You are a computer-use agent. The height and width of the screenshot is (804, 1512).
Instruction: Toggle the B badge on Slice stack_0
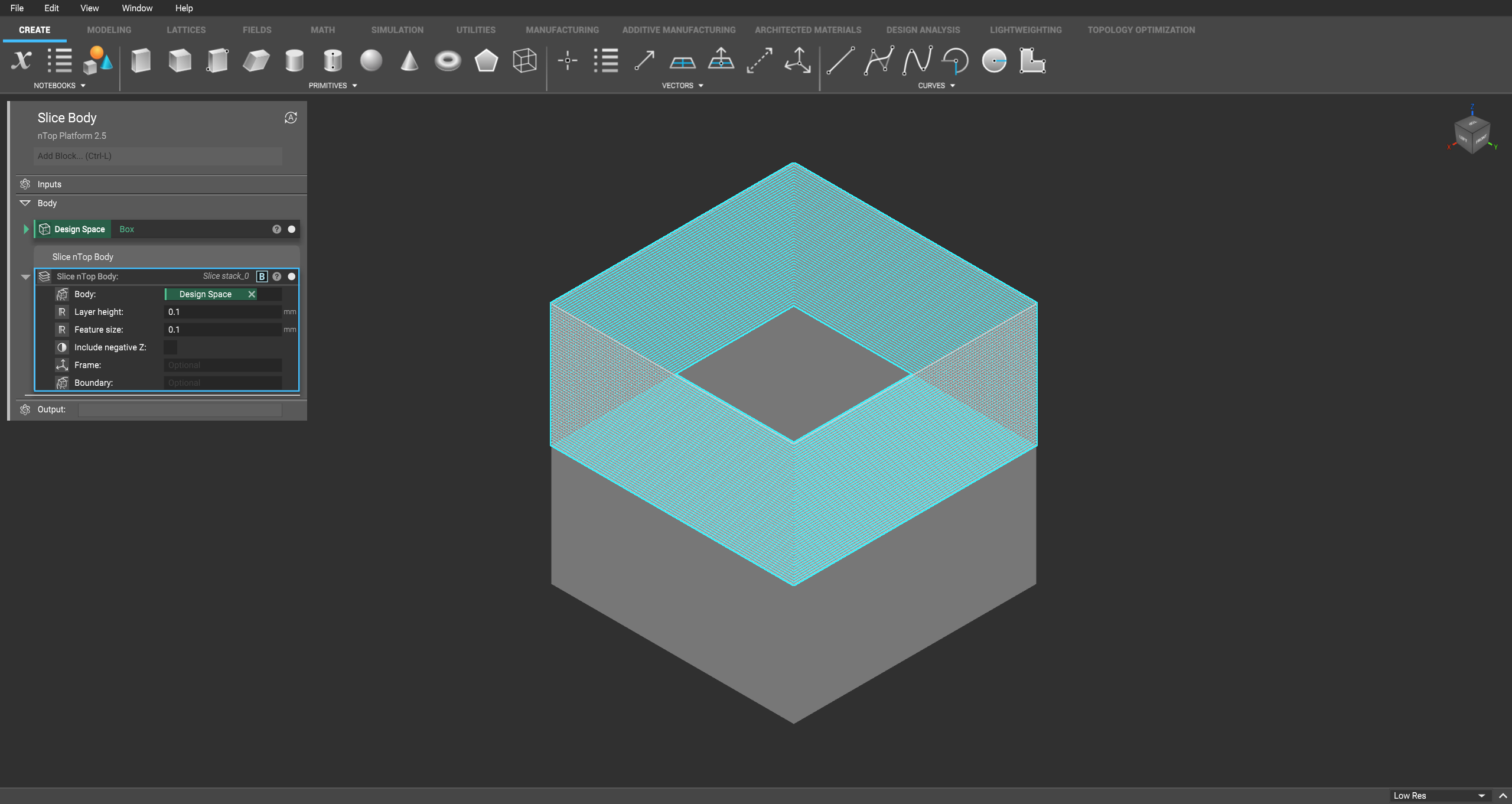(x=262, y=276)
